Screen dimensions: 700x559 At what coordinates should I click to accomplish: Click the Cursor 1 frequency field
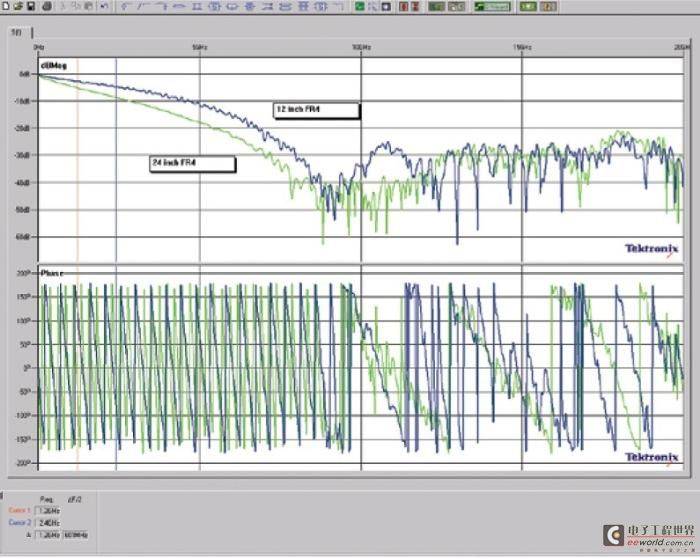(x=48, y=511)
